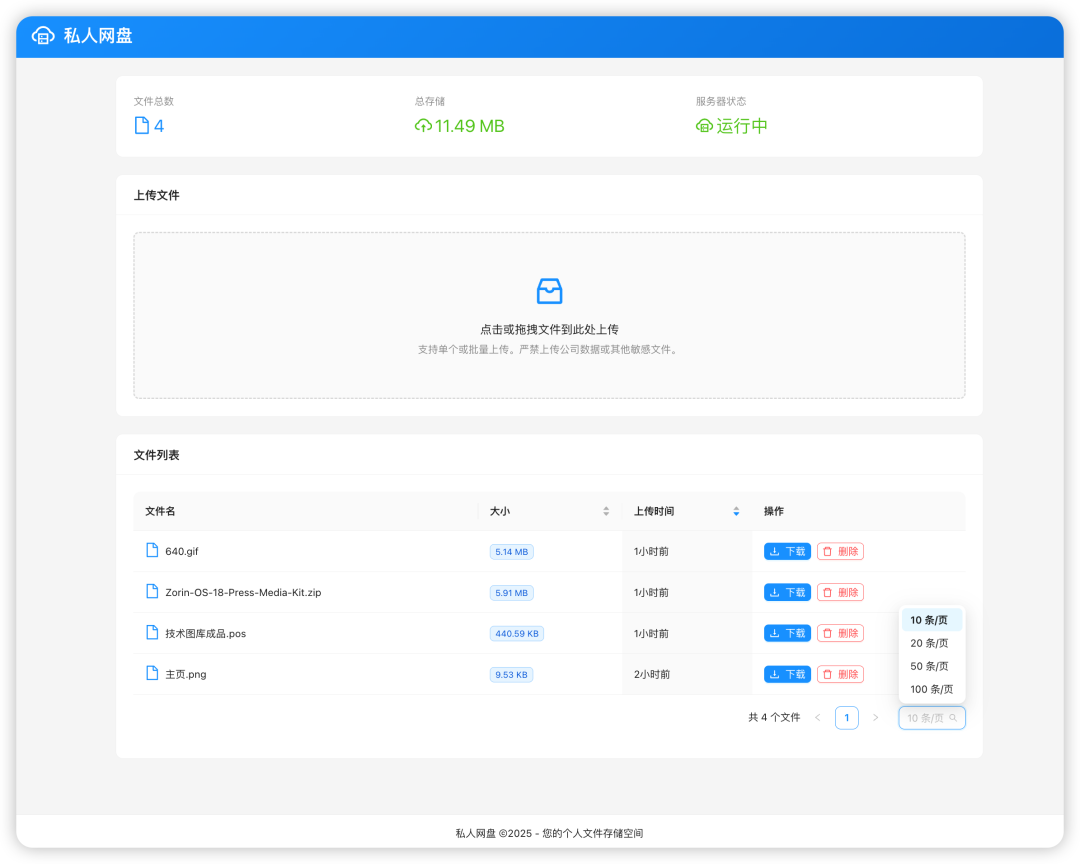Viewport: 1080px width, 864px height.
Task: Download the 主页.png file
Action: pos(787,675)
